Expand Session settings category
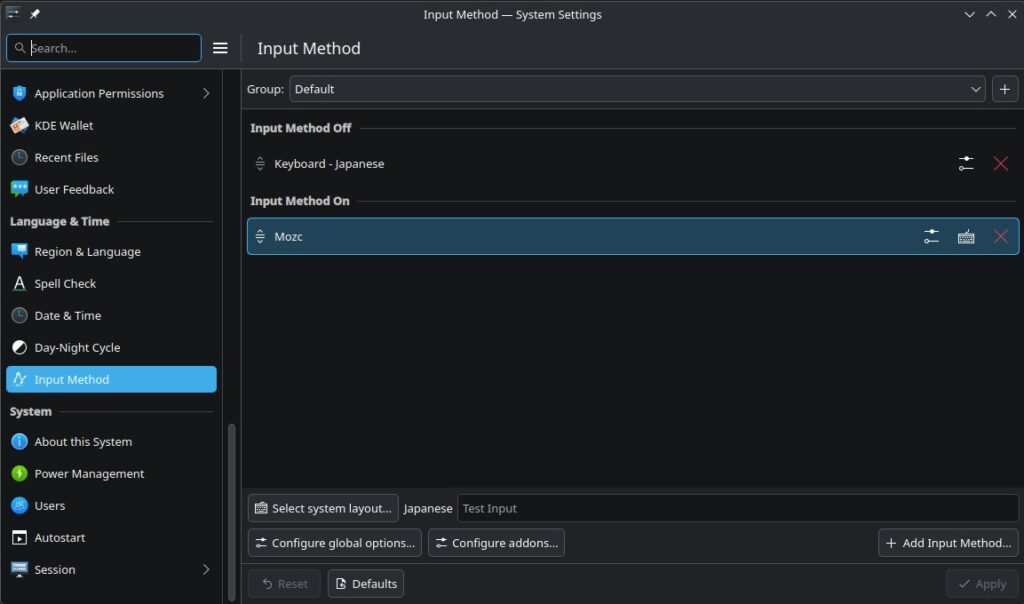Image resolution: width=1024 pixels, height=604 pixels. pyautogui.click(x=206, y=570)
